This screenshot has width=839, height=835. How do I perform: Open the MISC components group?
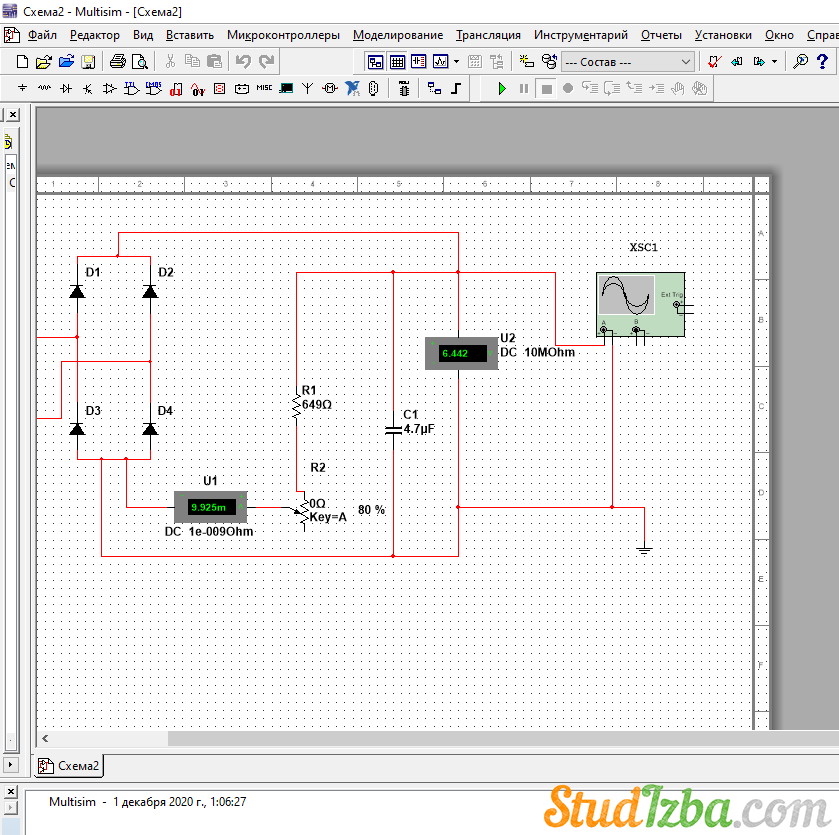coord(264,89)
